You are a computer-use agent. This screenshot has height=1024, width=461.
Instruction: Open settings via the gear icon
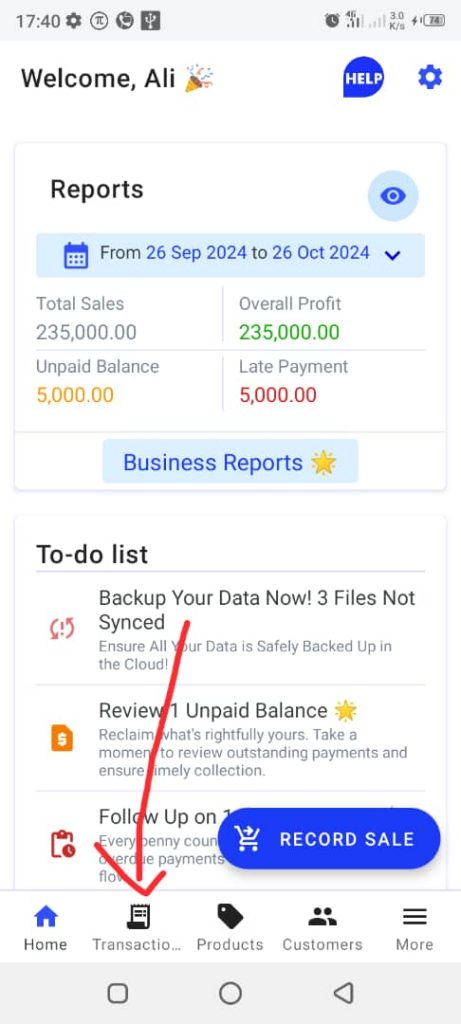pos(430,78)
